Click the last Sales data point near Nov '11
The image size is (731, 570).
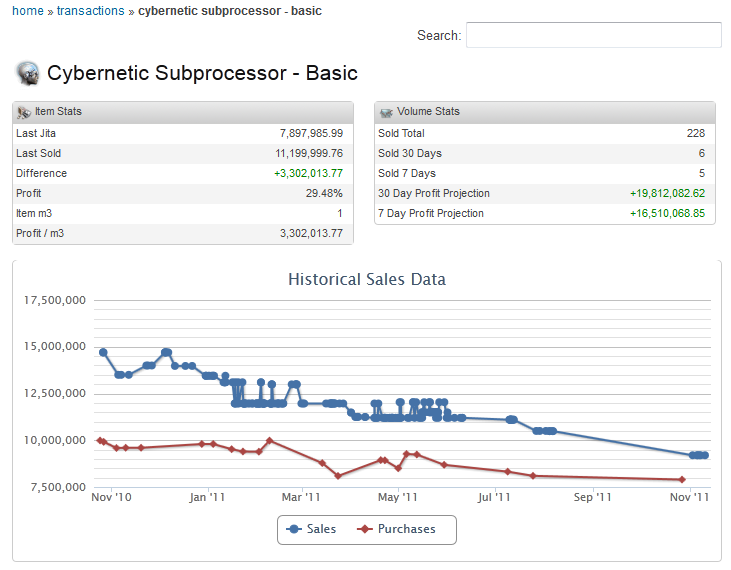coord(704,455)
